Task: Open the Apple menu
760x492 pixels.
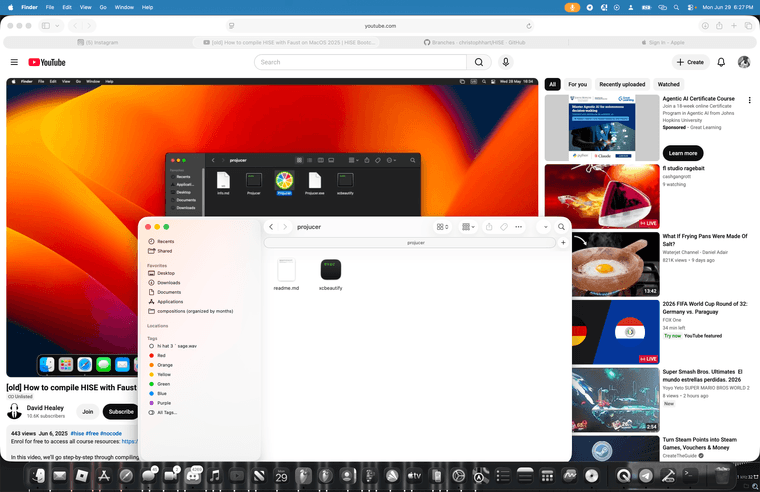Action: [11, 7]
